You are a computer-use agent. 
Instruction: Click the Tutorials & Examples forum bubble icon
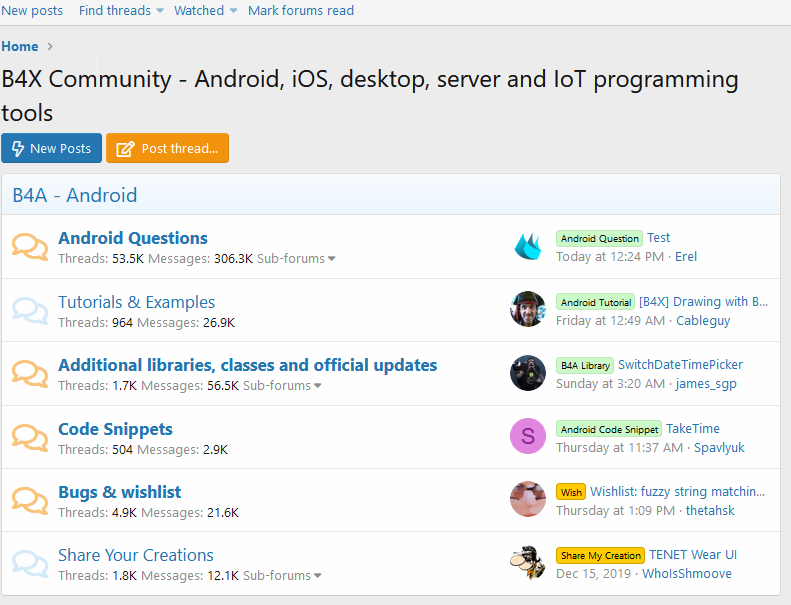click(x=30, y=310)
